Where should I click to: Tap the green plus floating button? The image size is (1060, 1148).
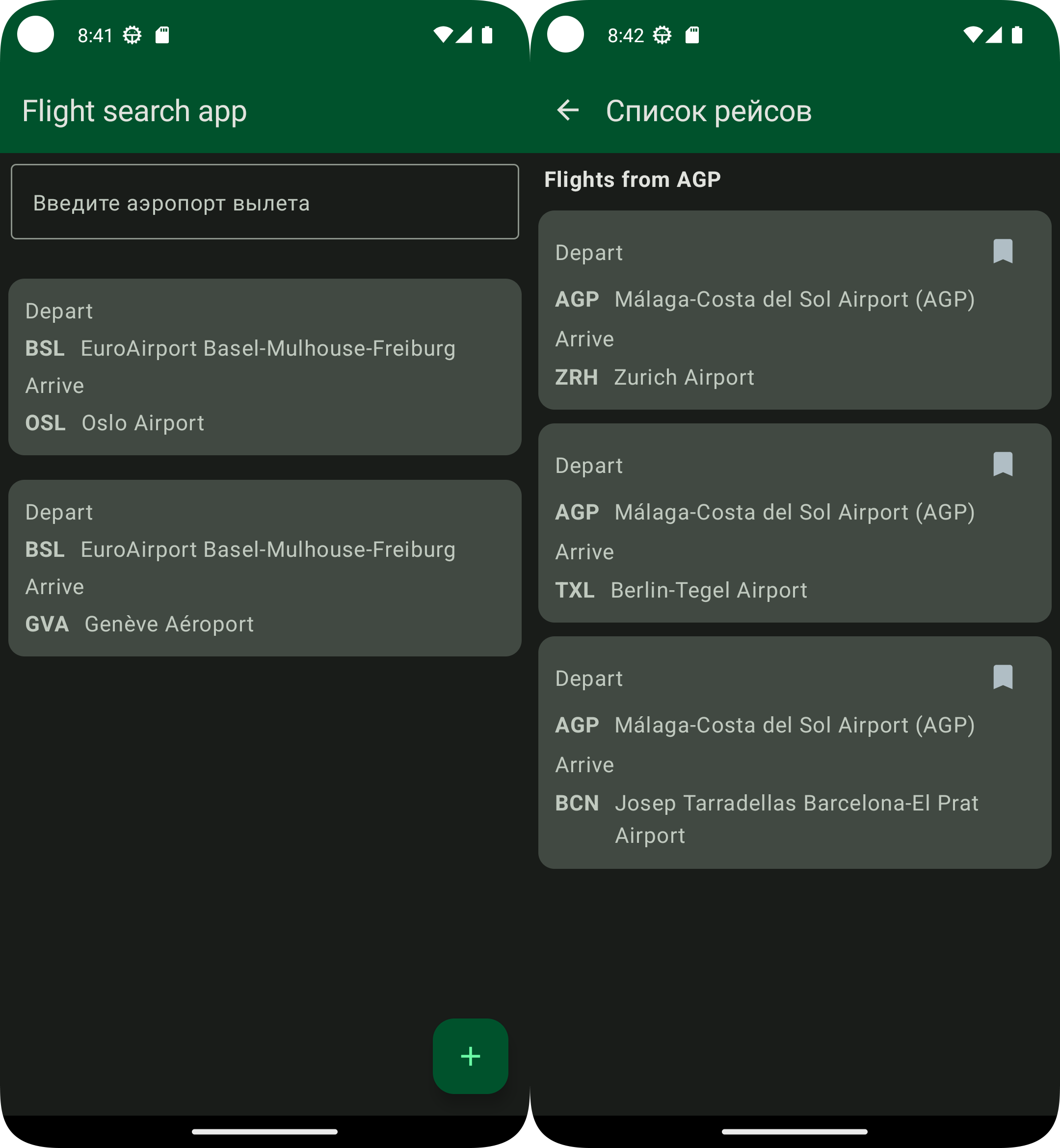click(x=470, y=1056)
